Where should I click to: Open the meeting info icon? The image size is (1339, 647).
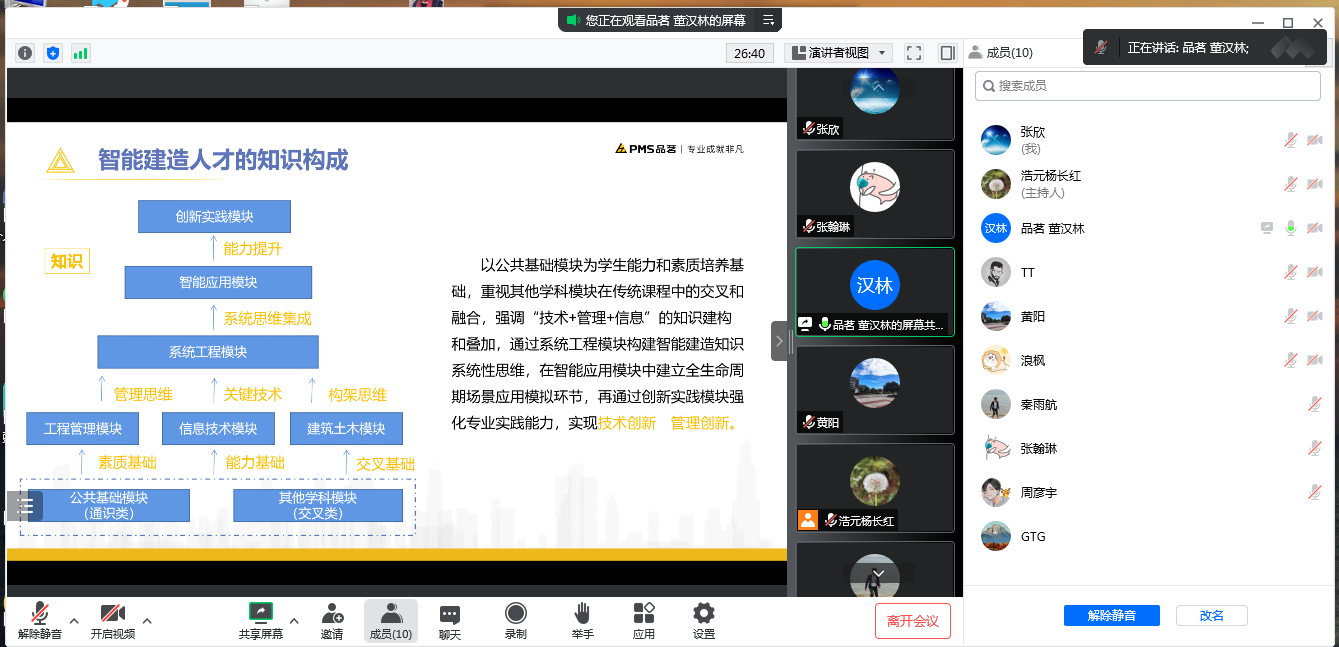point(25,53)
